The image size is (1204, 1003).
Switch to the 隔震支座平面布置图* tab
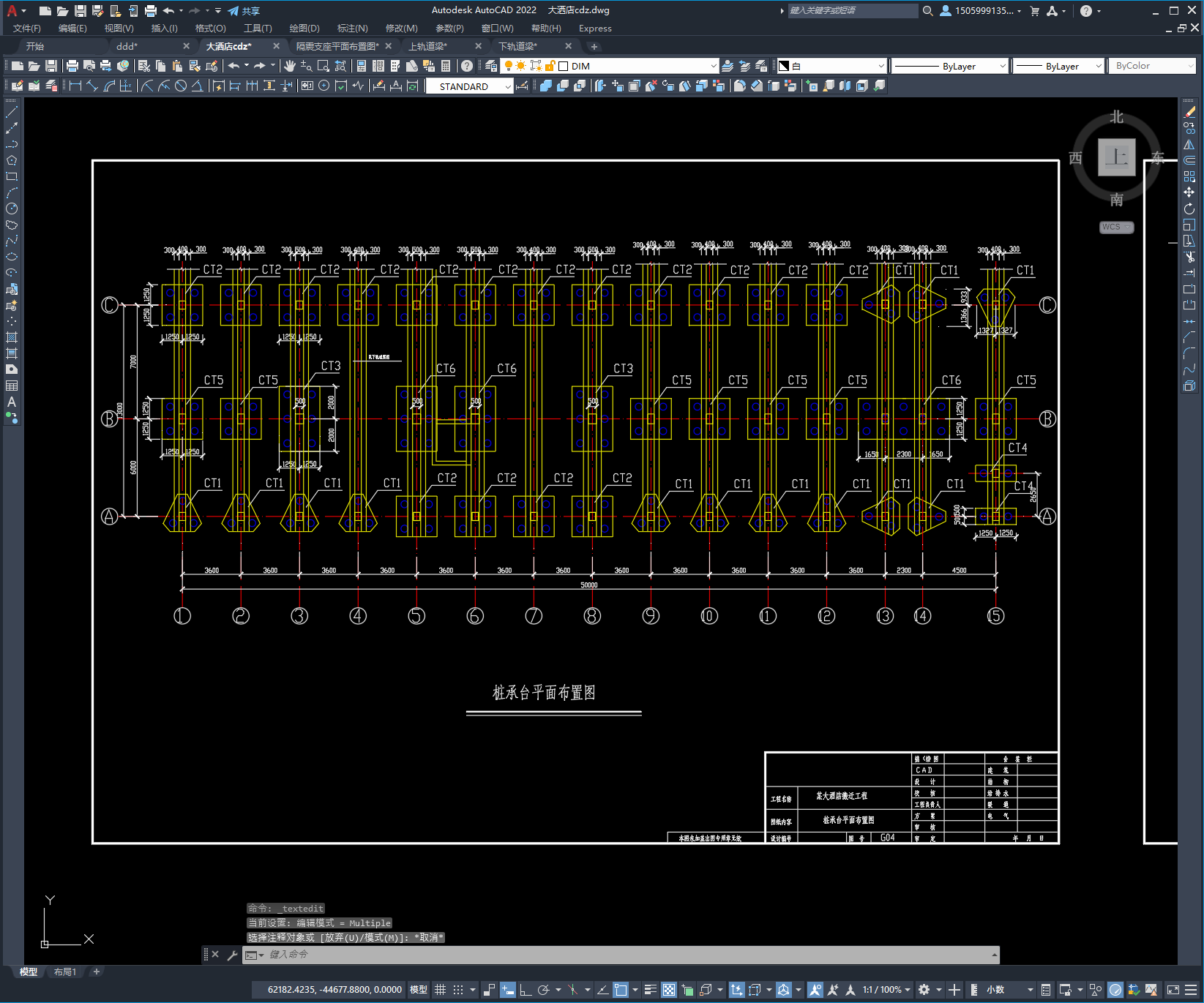click(x=337, y=46)
